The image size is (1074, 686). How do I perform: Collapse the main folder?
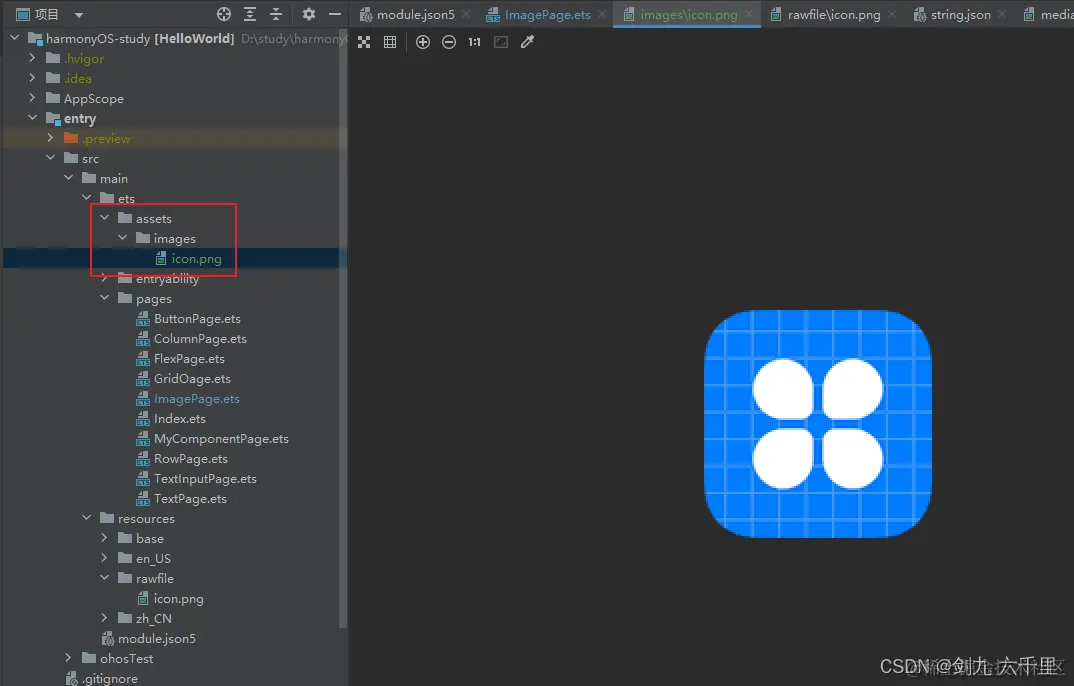[x=68, y=177]
